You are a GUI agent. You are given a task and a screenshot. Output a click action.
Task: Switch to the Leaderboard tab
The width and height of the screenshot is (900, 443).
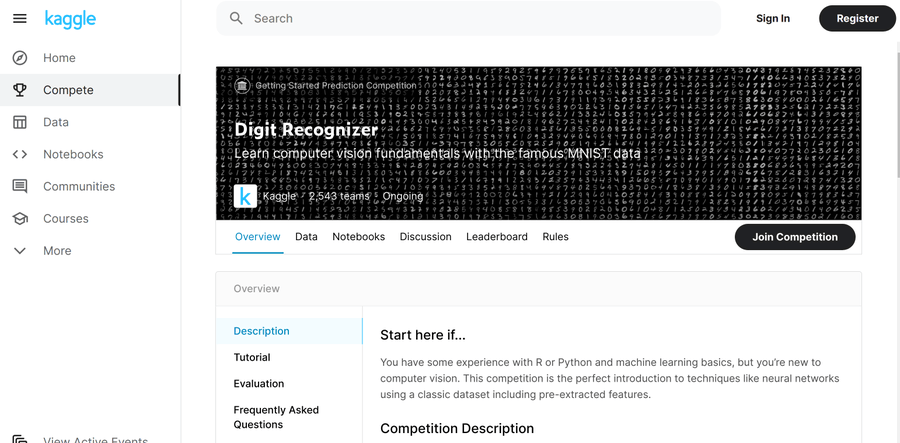(x=496, y=237)
